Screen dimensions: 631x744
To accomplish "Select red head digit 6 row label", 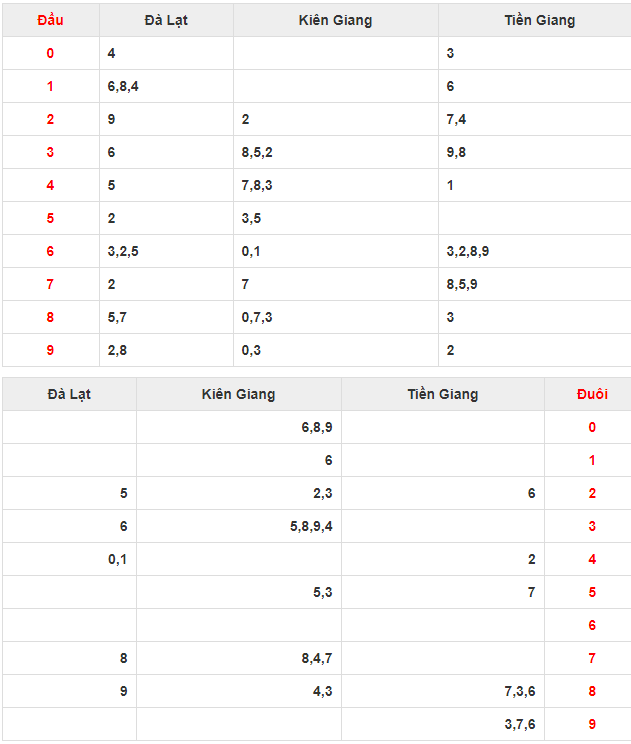I will point(50,251).
